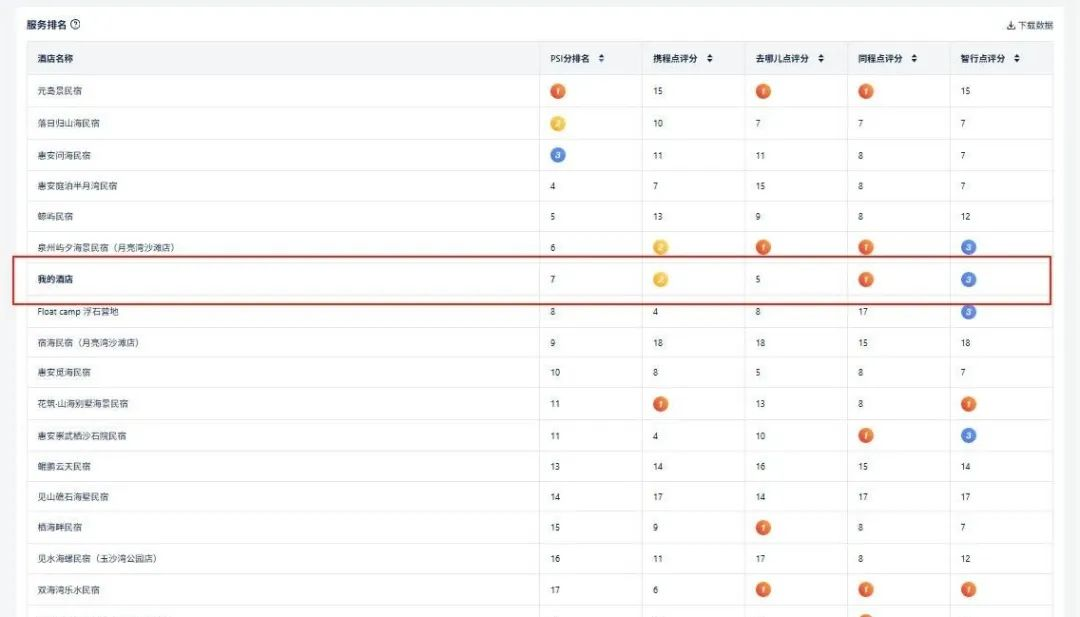1080x617 pixels.
Task: Click 去哪儿点评分 medal in 栖海畔民宿 row
Action: [x=763, y=527]
